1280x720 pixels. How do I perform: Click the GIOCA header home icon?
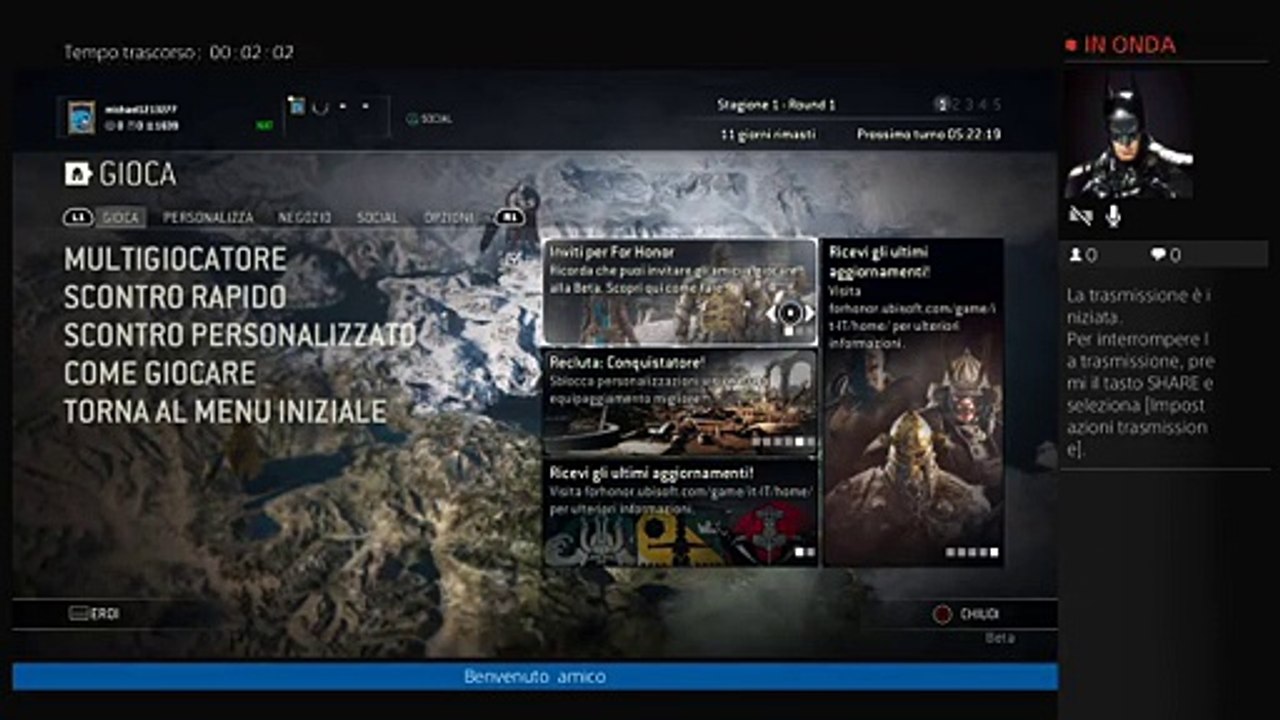(x=78, y=174)
